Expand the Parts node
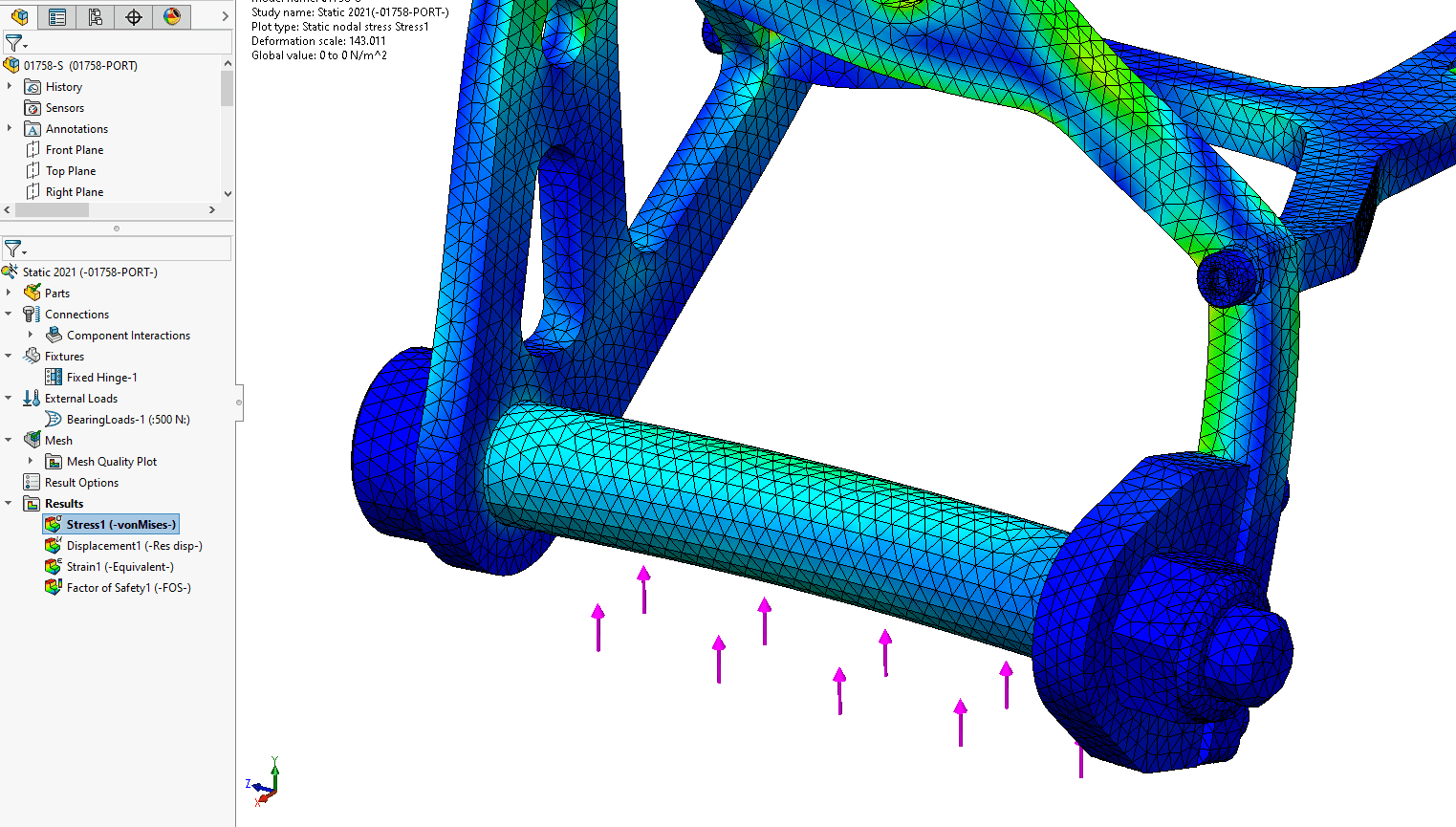The height and width of the screenshot is (827, 1456). (x=10, y=293)
